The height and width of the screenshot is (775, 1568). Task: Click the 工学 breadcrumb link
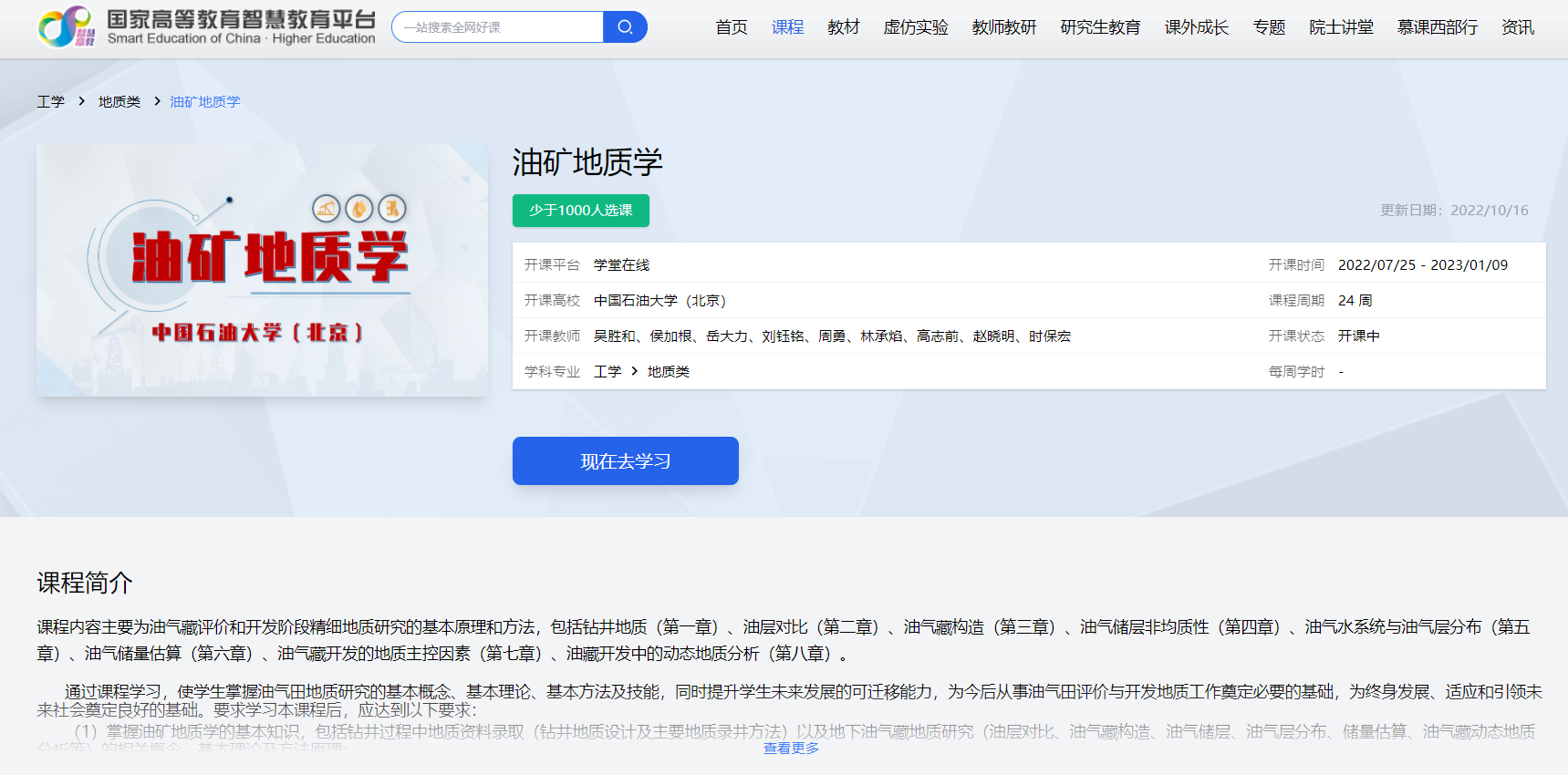coord(50,101)
